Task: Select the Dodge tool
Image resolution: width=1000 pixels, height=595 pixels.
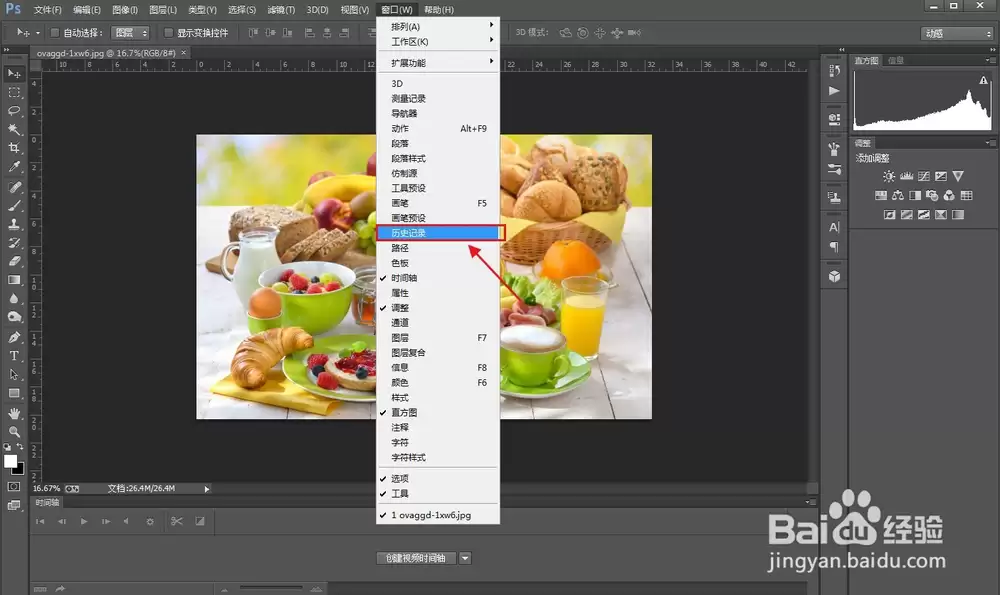Action: 14,317
